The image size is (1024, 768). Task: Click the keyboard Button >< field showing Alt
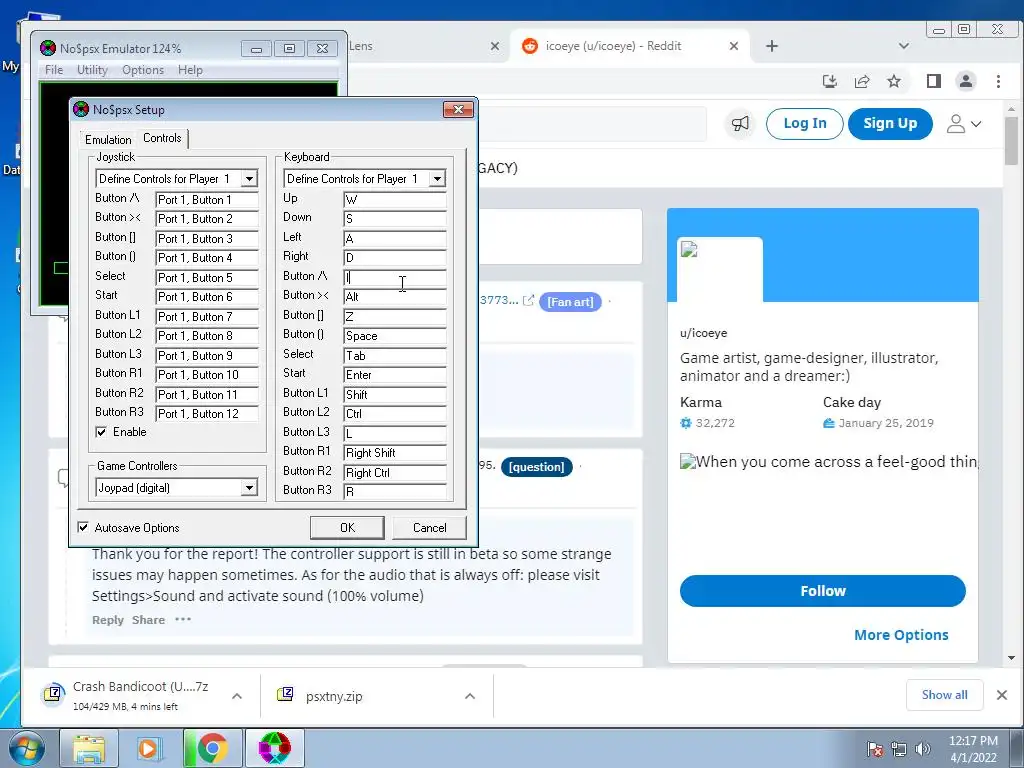(x=395, y=296)
